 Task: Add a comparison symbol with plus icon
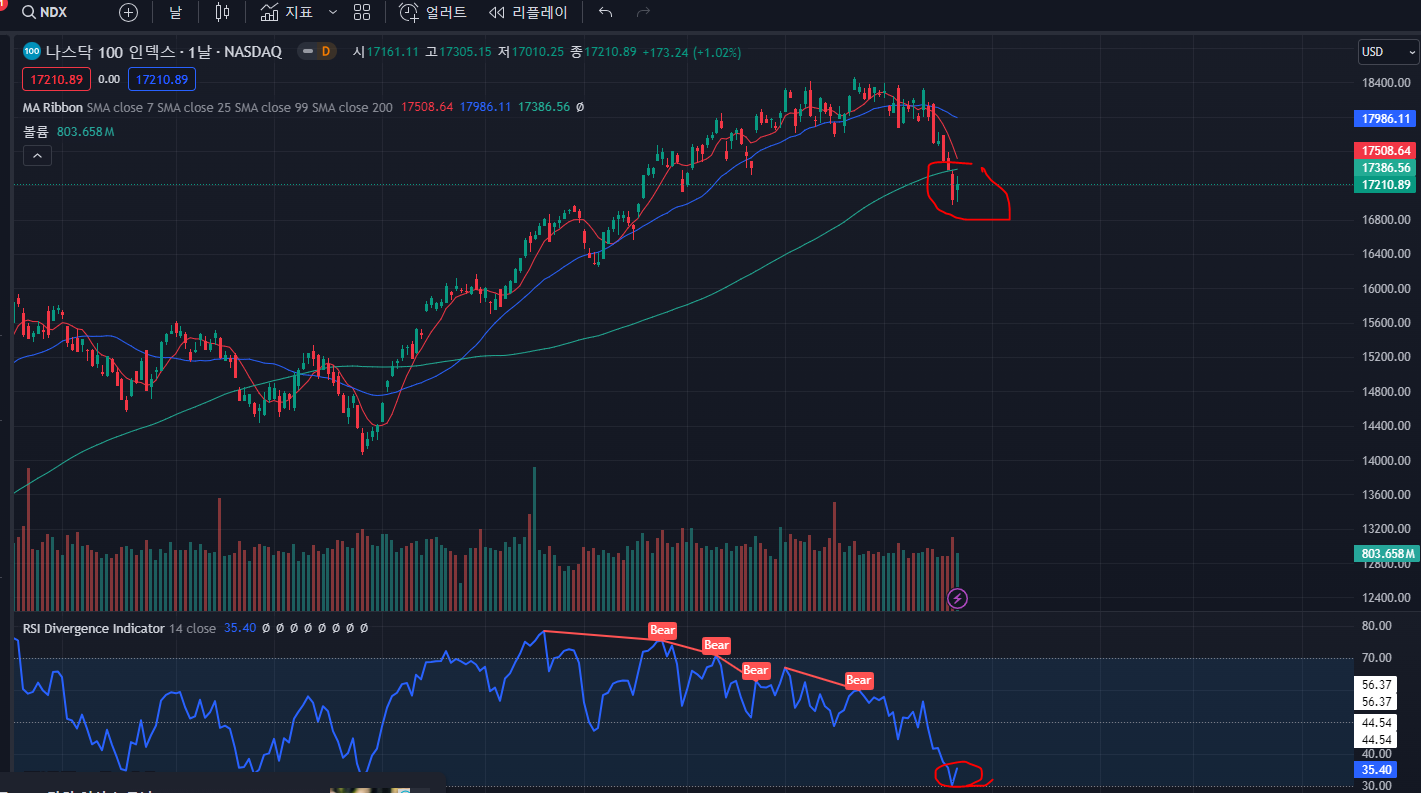pos(128,13)
